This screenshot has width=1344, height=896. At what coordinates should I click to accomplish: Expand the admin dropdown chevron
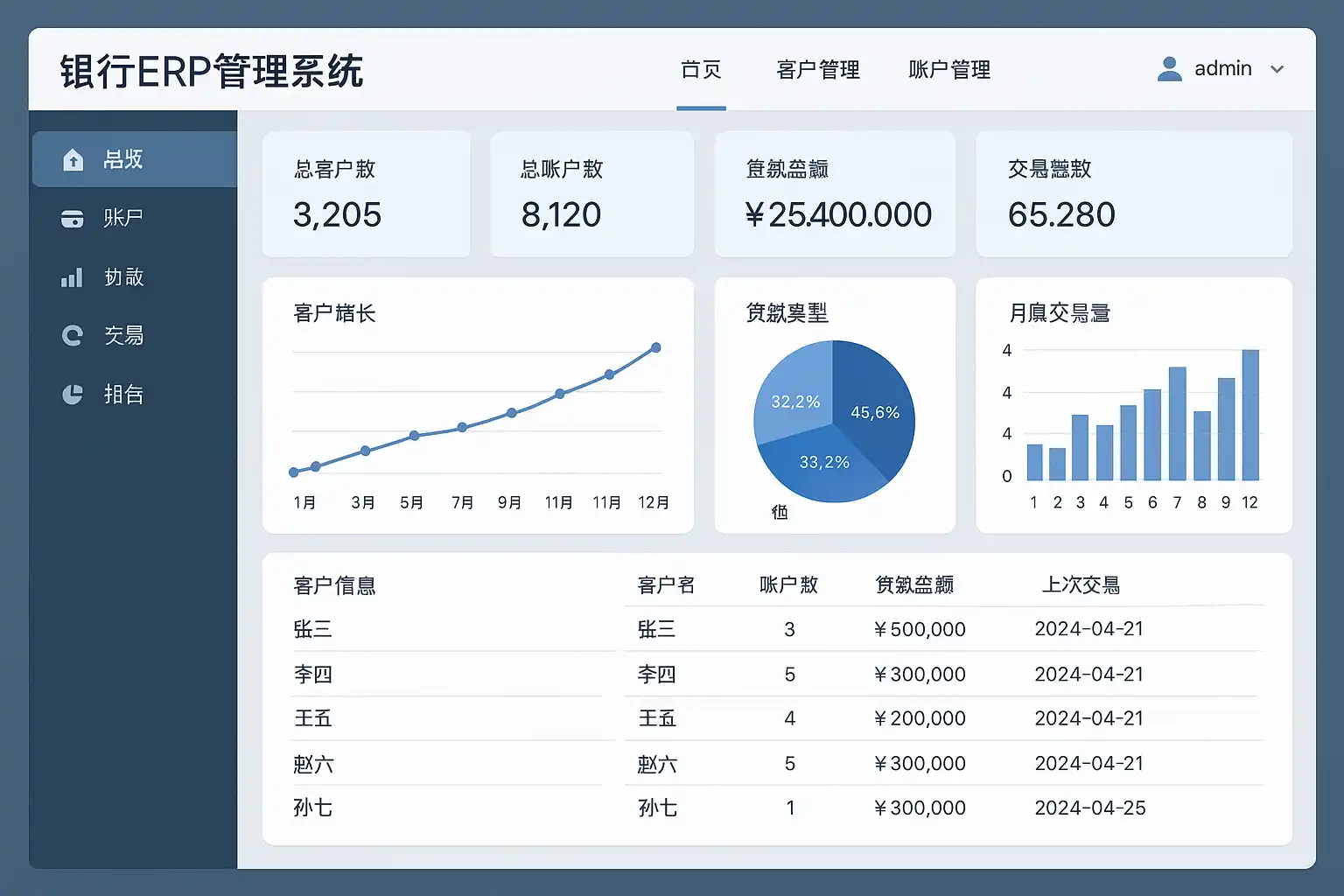coord(1277,69)
